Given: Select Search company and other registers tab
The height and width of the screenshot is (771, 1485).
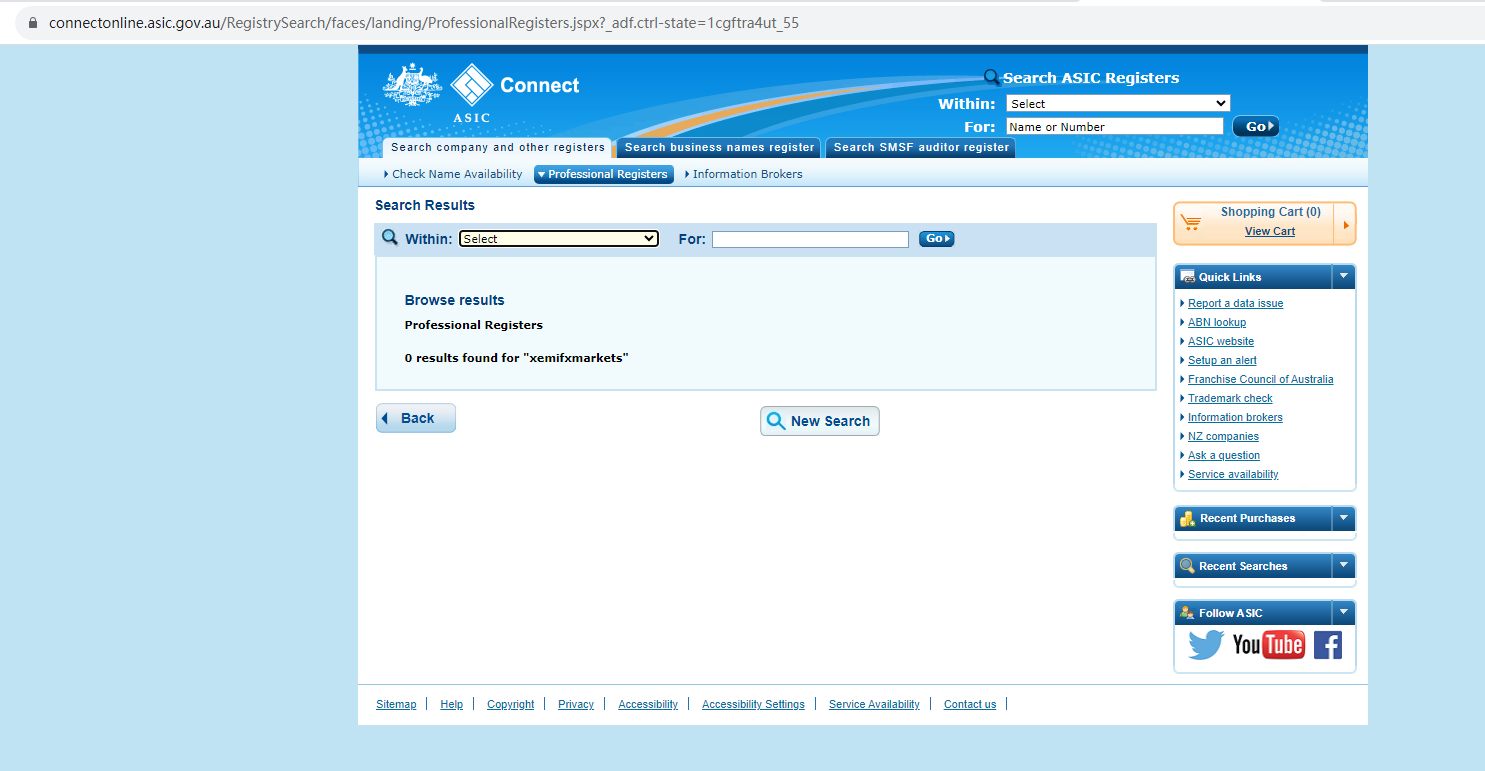Looking at the screenshot, I should 498,148.
